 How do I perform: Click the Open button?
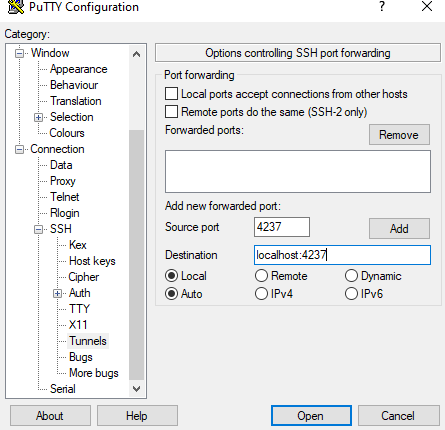(x=311, y=416)
